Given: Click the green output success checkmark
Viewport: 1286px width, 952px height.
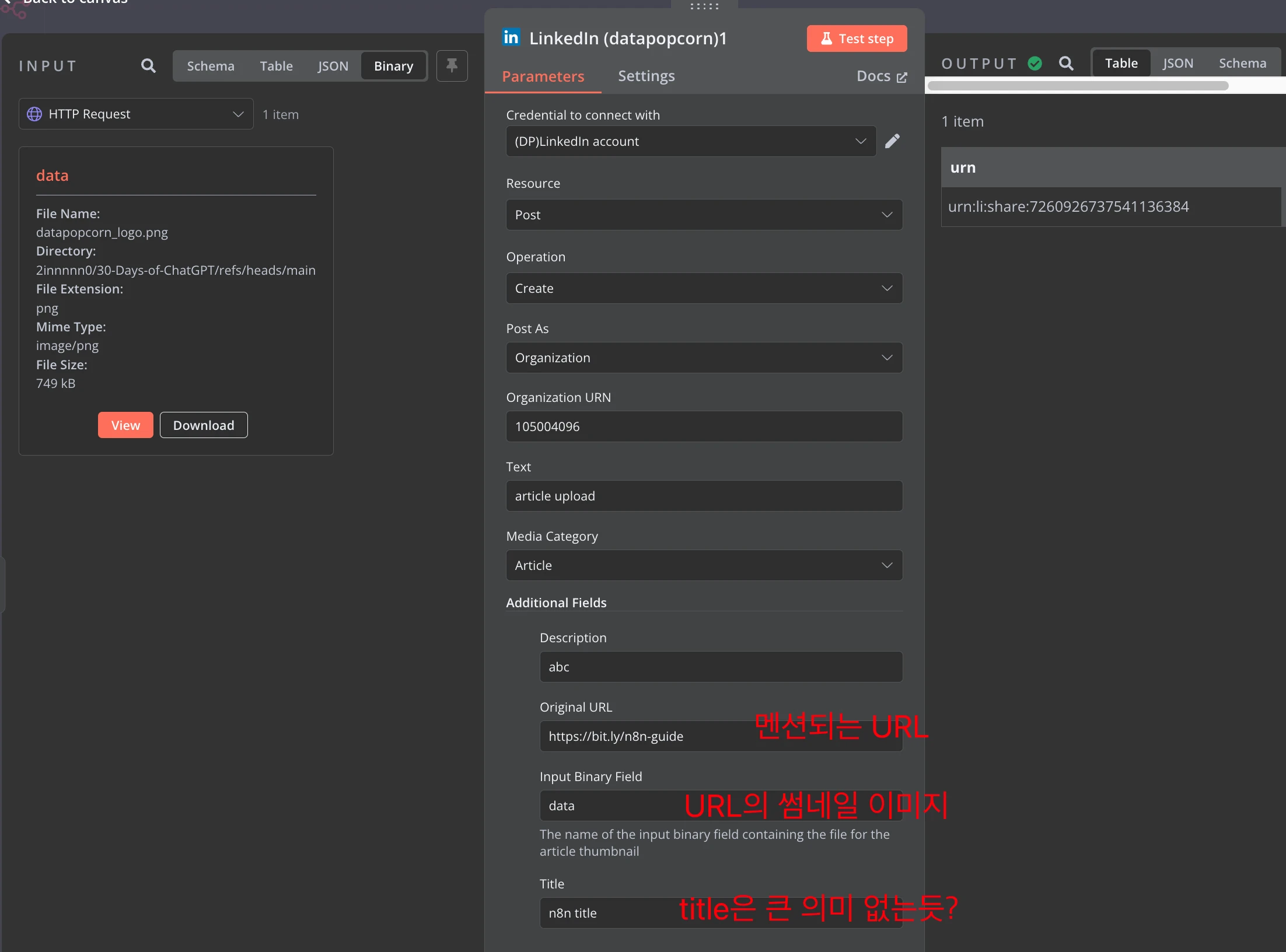Looking at the screenshot, I should 1035,63.
